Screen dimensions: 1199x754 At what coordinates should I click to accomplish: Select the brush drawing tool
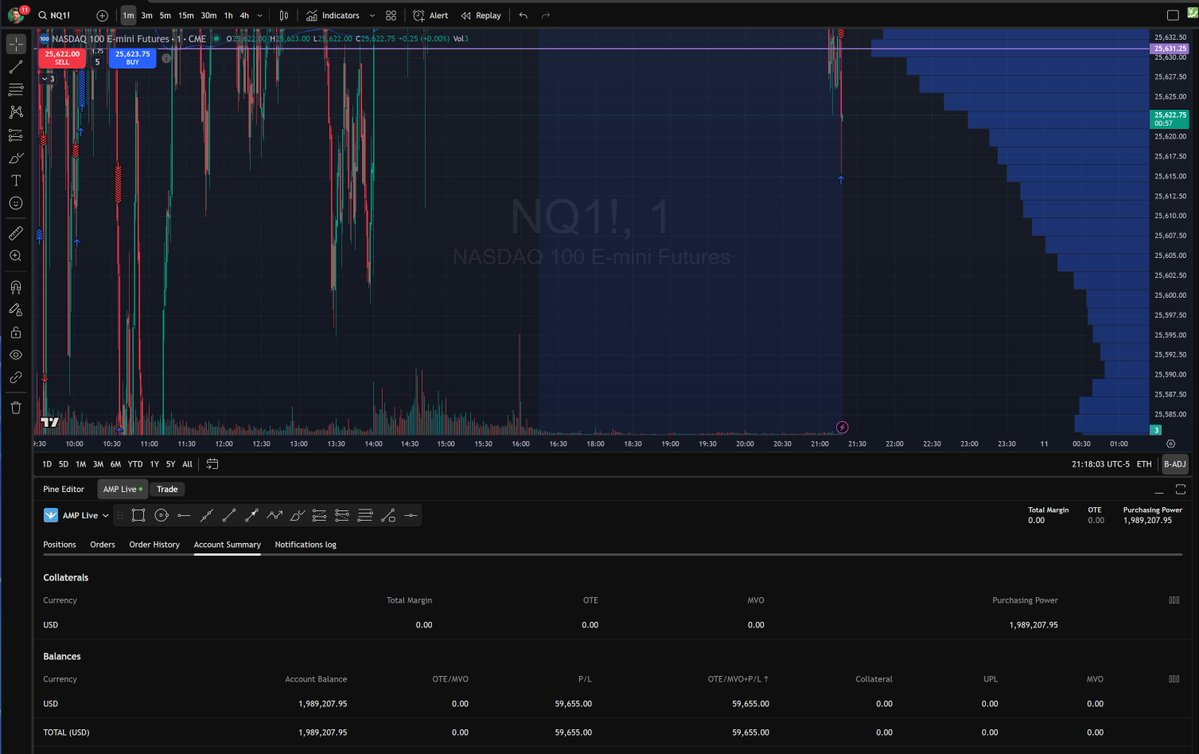point(16,158)
